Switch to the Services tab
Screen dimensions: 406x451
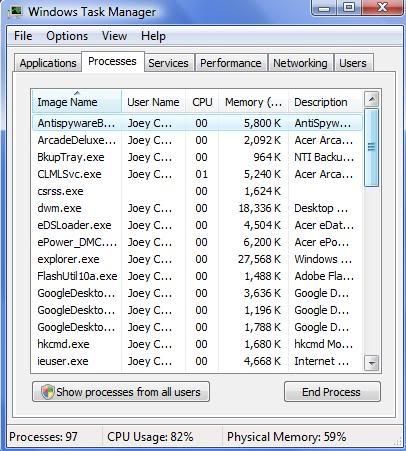[x=168, y=63]
